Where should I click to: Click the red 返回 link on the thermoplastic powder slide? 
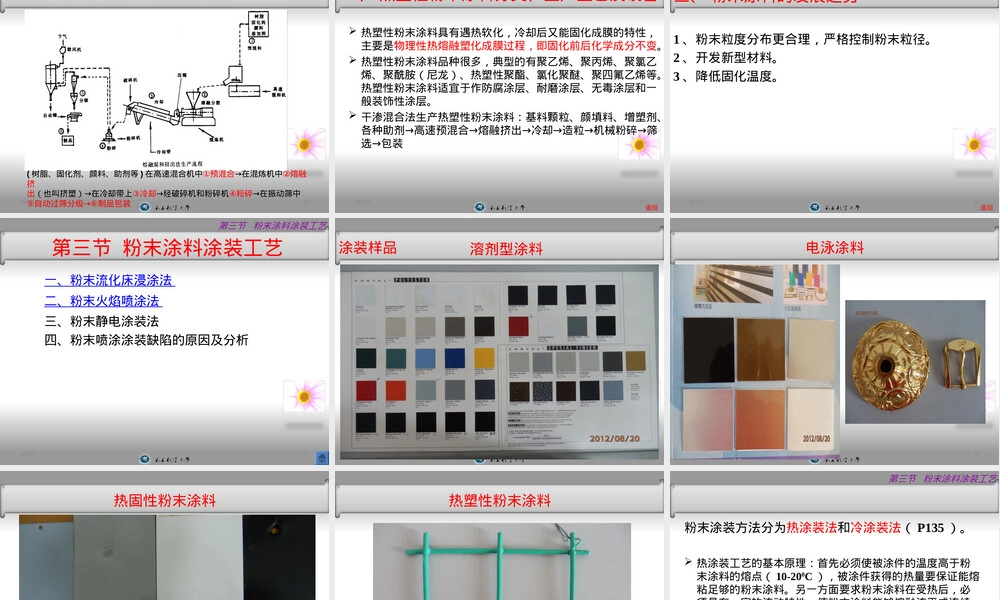(x=651, y=207)
